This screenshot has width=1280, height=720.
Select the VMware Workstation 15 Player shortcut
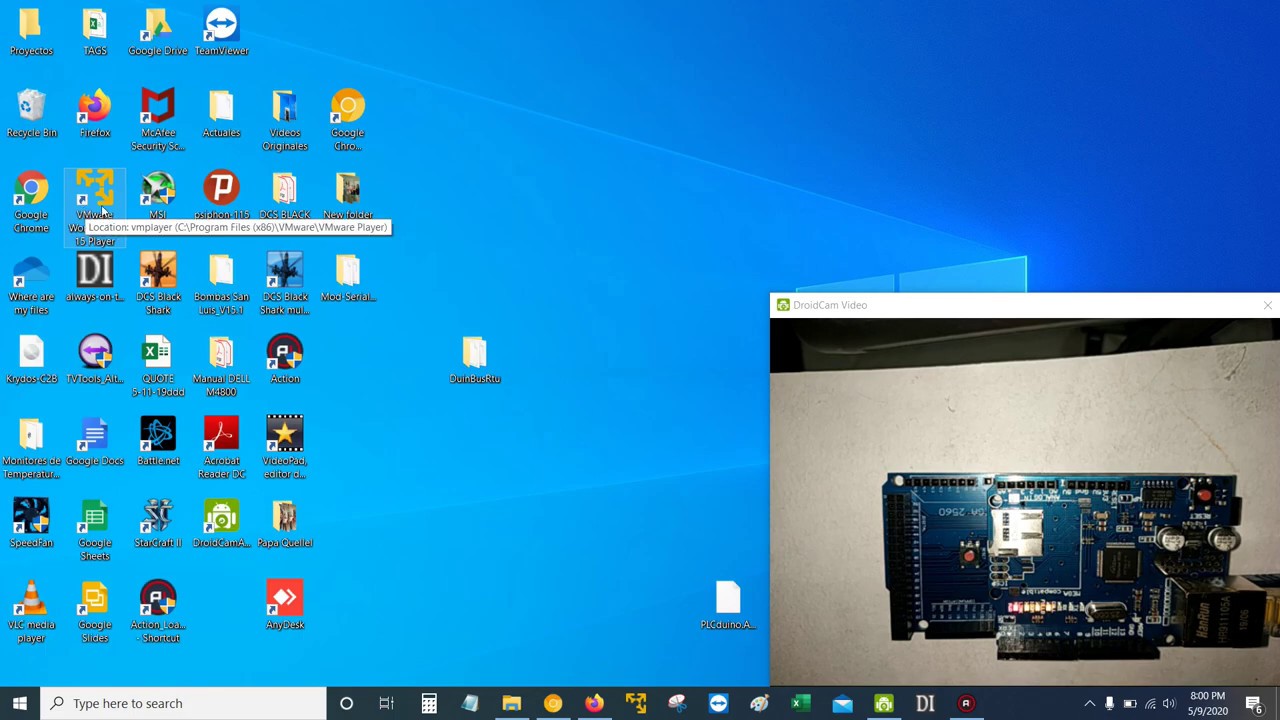[95, 208]
